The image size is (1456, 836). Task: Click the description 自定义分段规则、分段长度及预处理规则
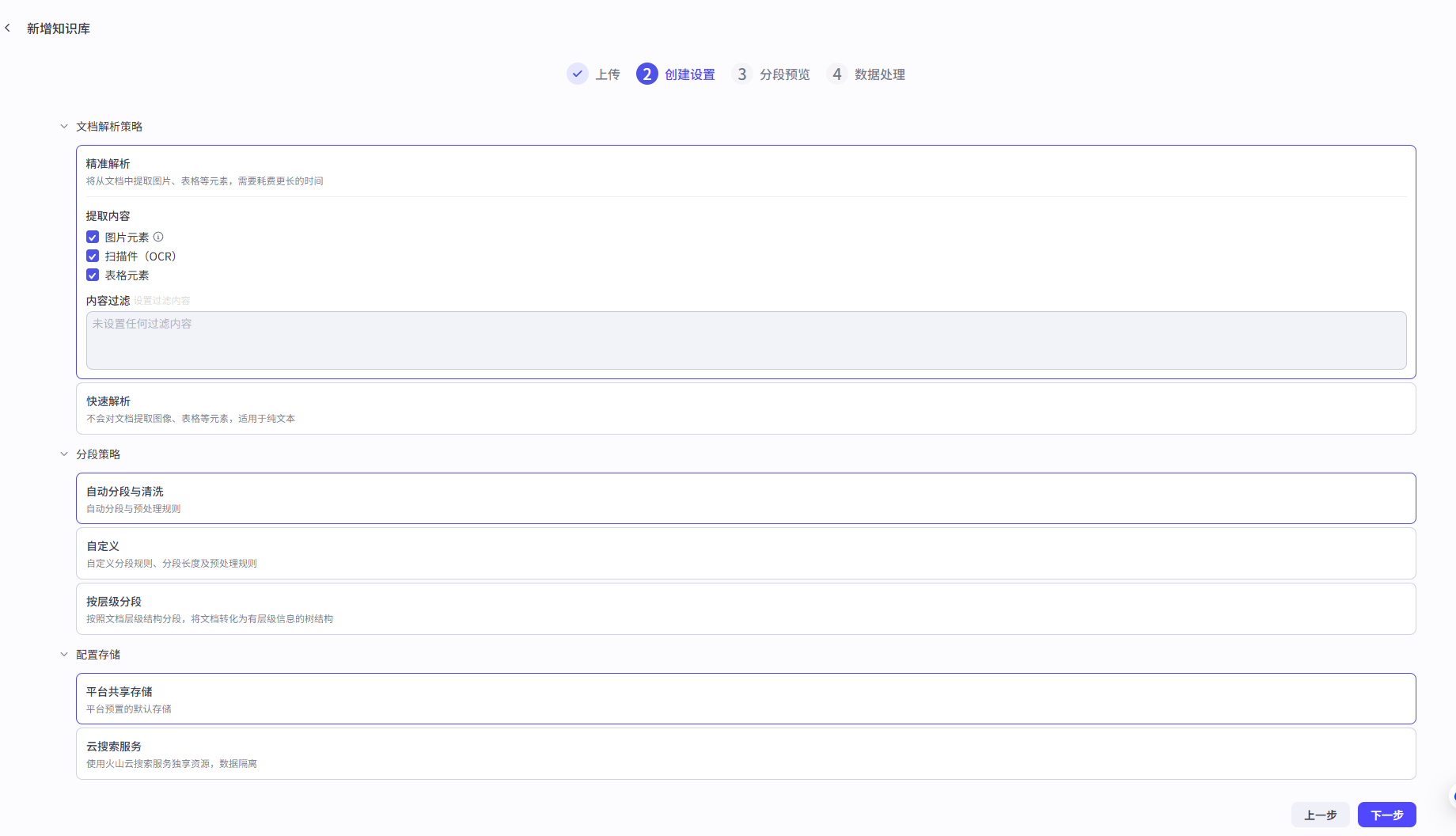(172, 563)
